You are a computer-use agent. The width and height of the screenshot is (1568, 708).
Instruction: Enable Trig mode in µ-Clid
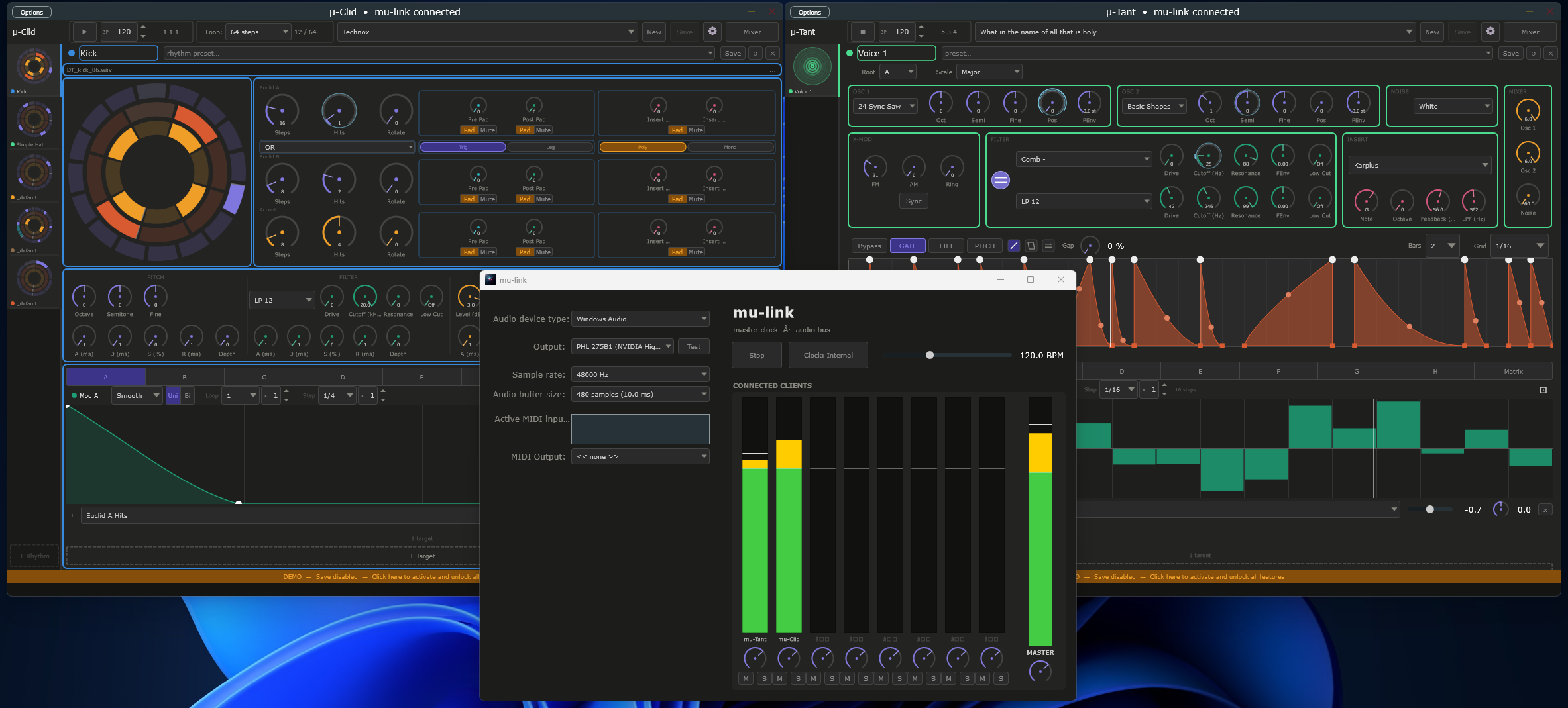tap(463, 147)
